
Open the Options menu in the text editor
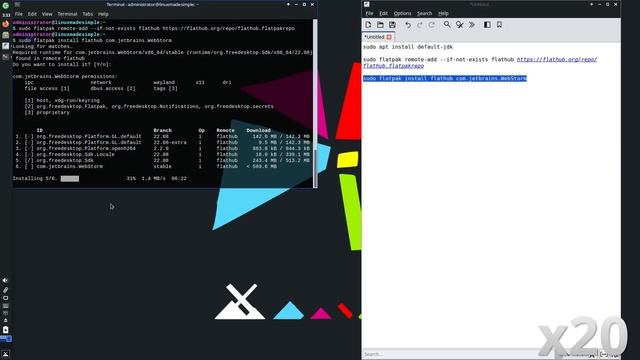(402, 13)
